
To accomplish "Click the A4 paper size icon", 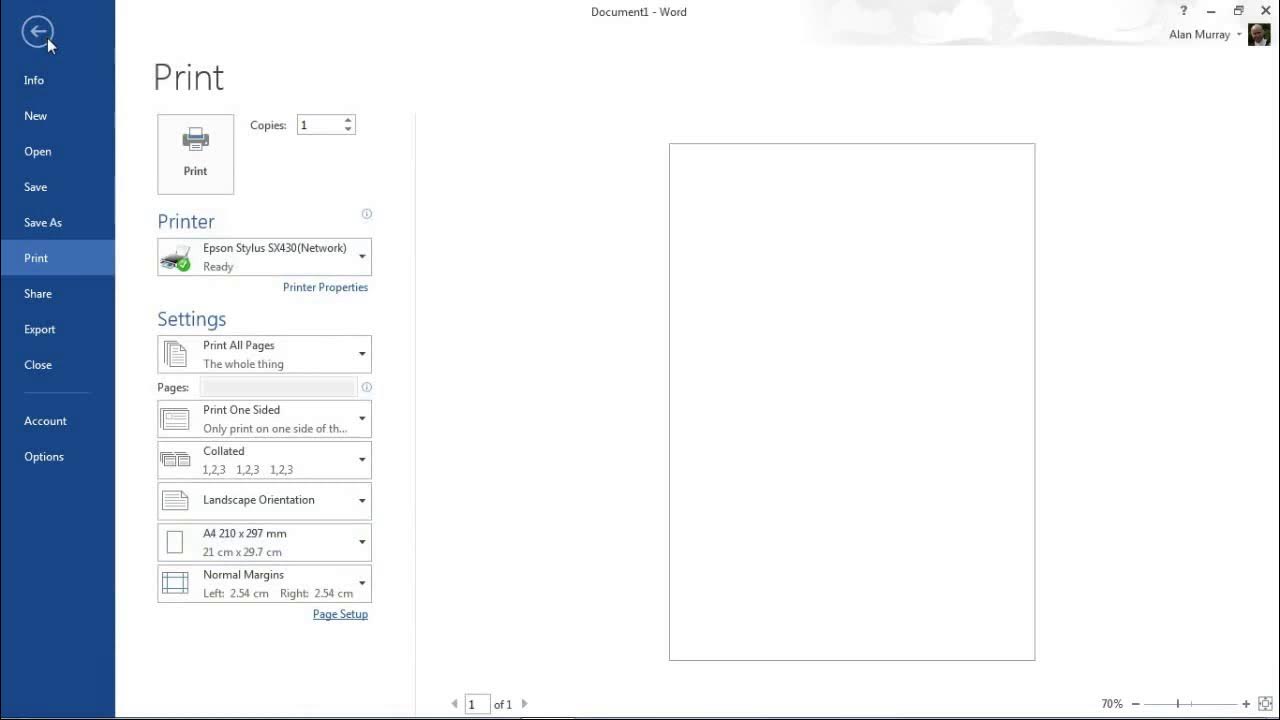I will click(x=175, y=542).
